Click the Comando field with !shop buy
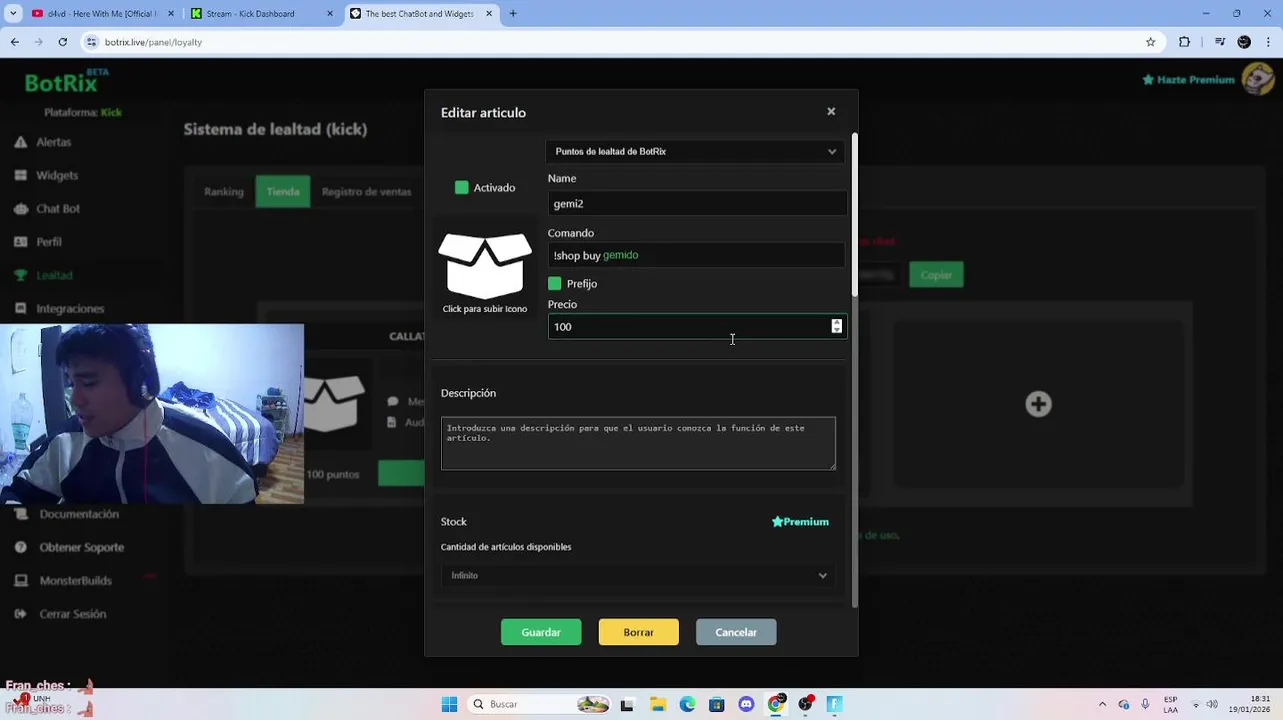Screen dimensions: 1283x720 697,255
